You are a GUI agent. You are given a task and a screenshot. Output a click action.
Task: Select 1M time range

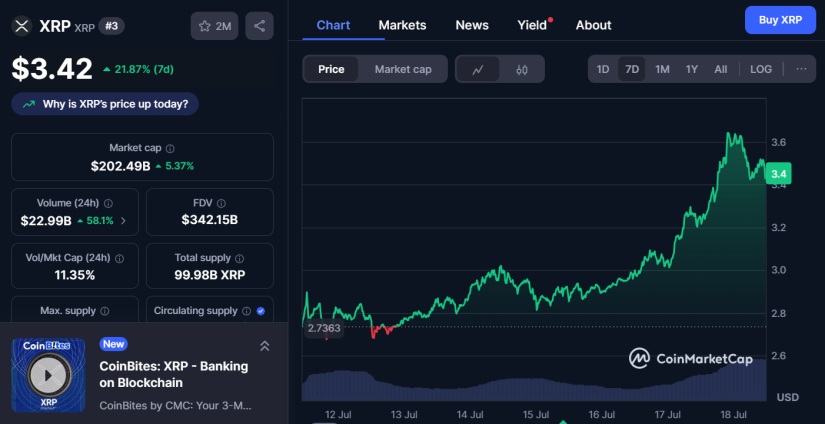(x=662, y=69)
